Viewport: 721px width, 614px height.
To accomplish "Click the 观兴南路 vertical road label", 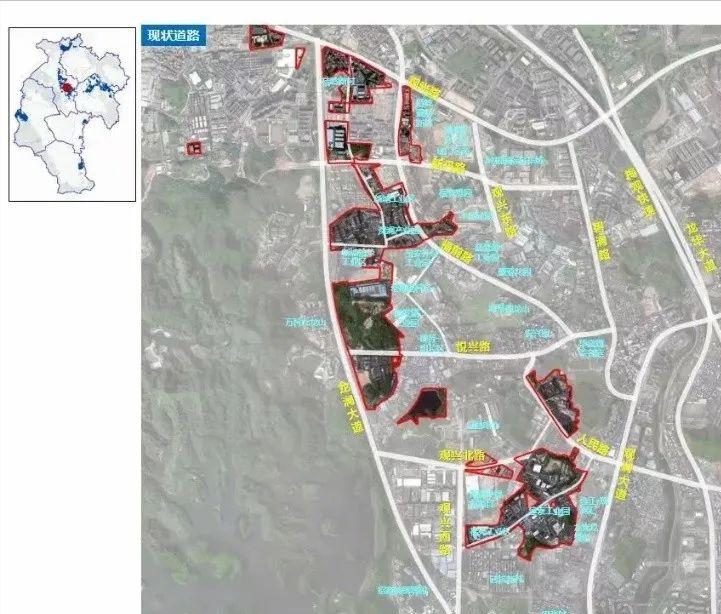I will pos(445,529).
